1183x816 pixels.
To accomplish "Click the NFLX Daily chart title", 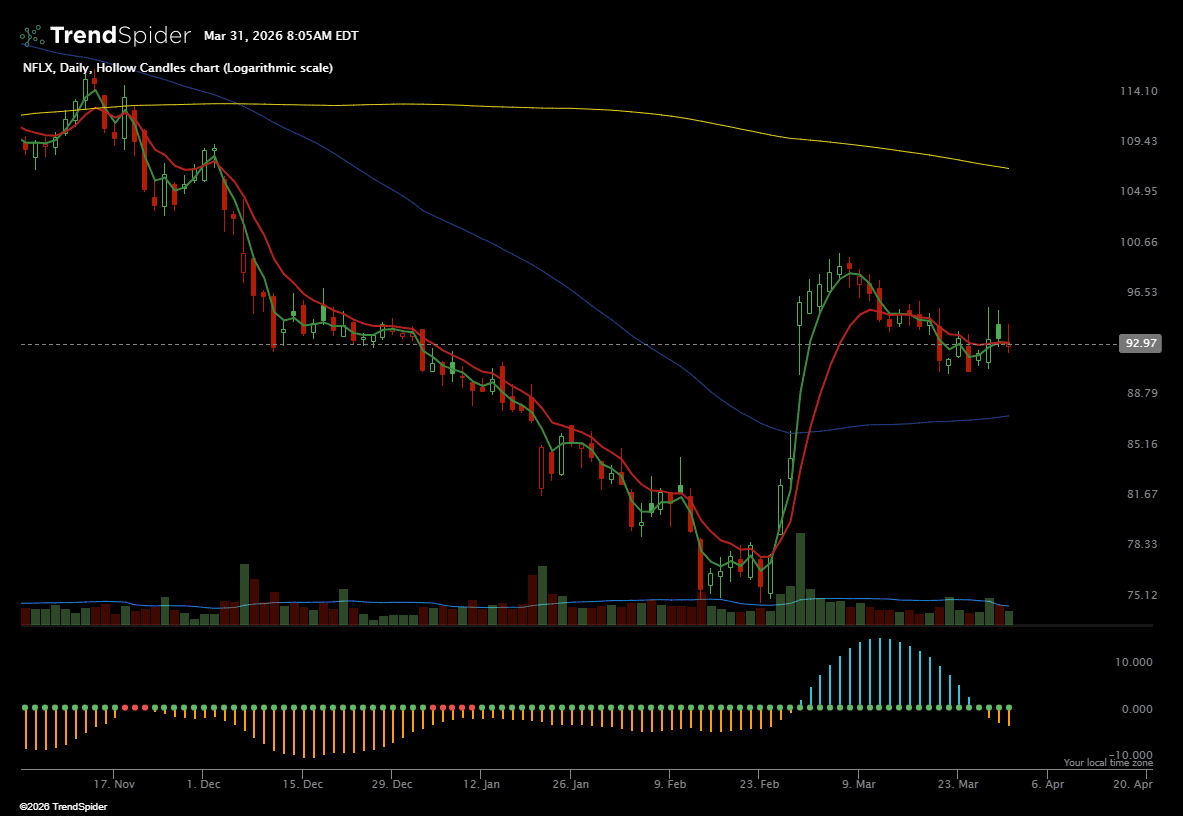I will click(178, 68).
